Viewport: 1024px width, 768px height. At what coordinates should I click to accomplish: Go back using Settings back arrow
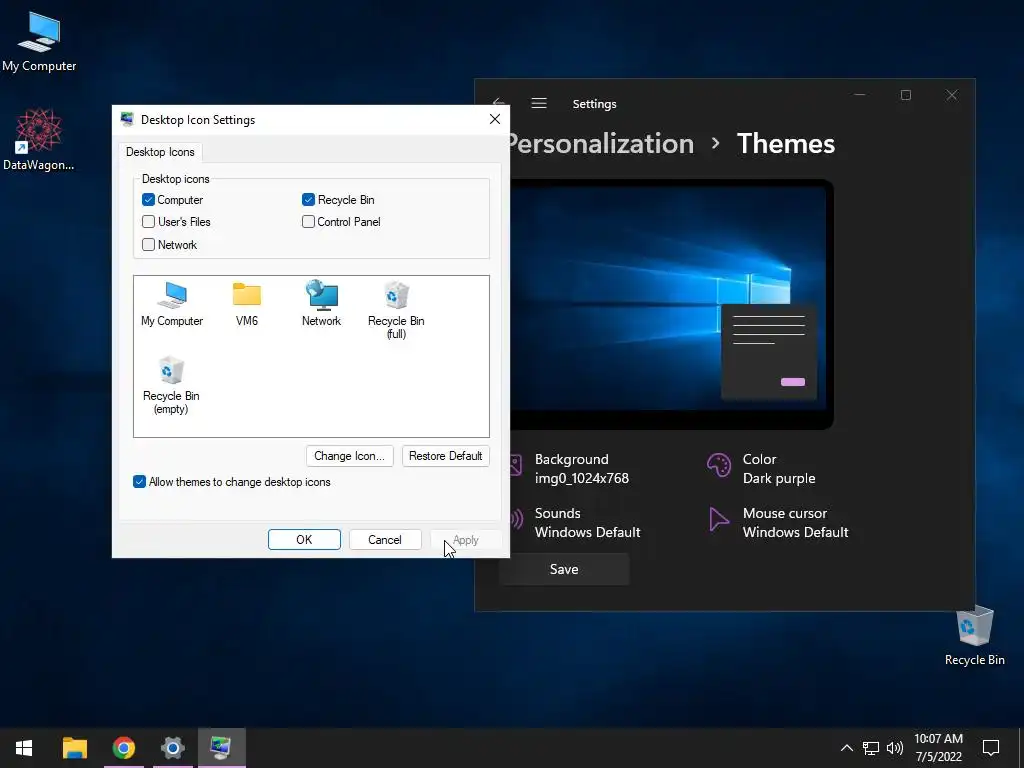pyautogui.click(x=500, y=103)
